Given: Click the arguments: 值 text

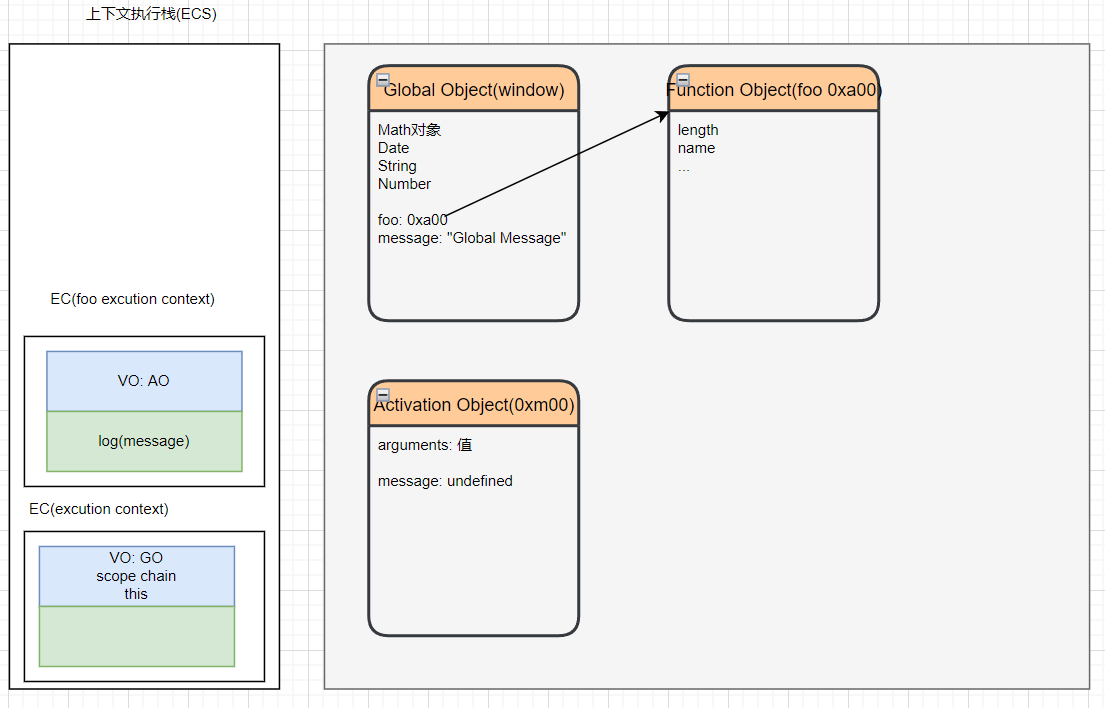Looking at the screenshot, I should tap(425, 445).
